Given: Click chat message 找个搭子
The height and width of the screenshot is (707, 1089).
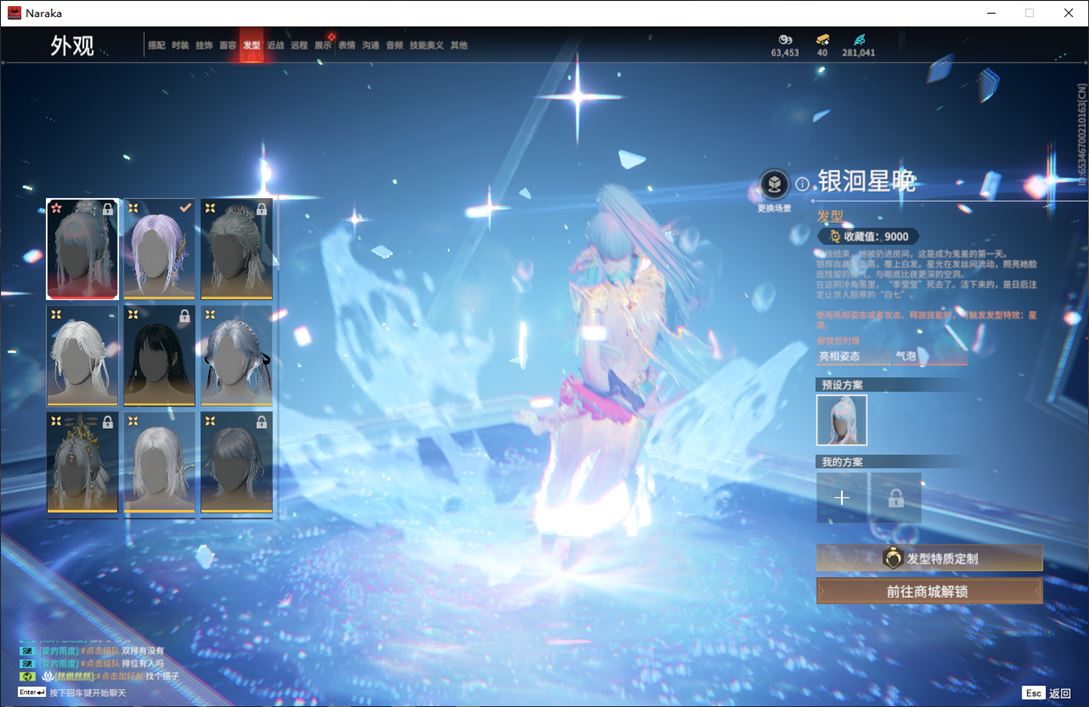Looking at the screenshot, I should point(162,676).
